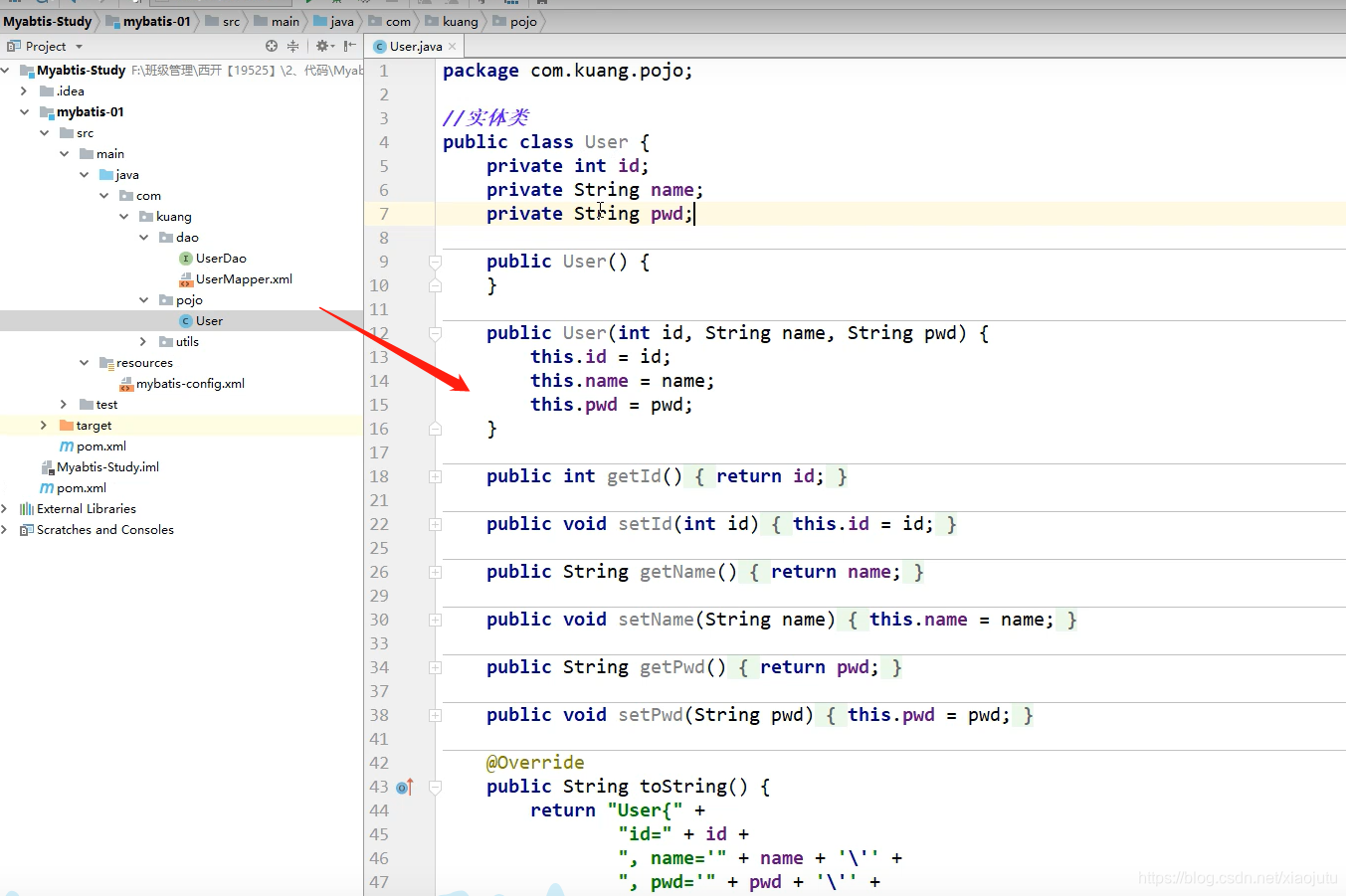Click the mybatis-01 breadcrumb
The height and width of the screenshot is (896, 1346).
pyautogui.click(x=148, y=21)
